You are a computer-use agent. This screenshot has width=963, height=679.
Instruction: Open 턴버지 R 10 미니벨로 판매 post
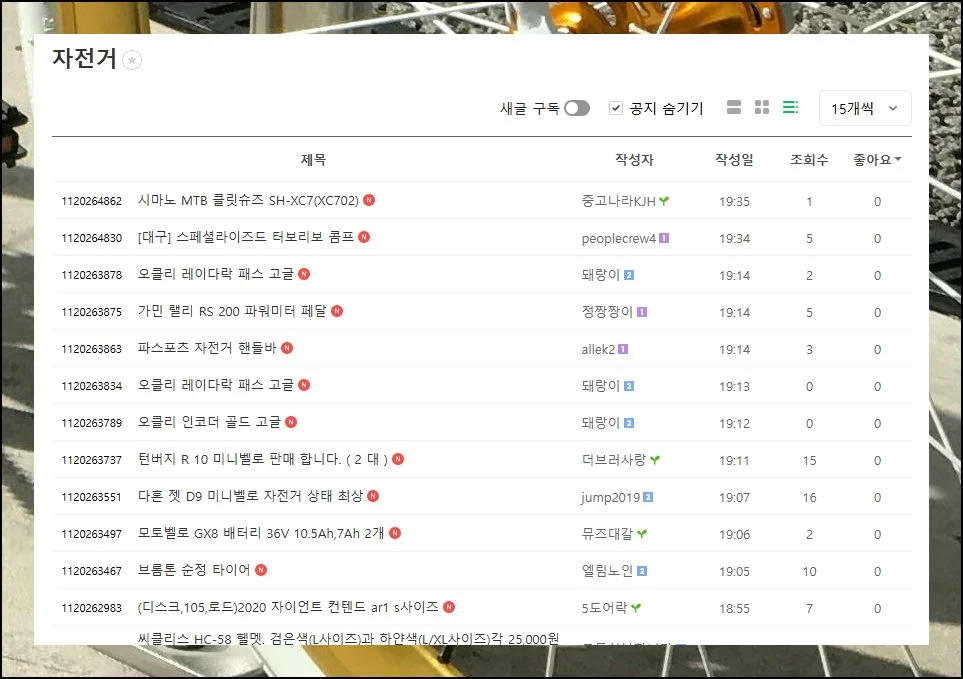pos(262,460)
